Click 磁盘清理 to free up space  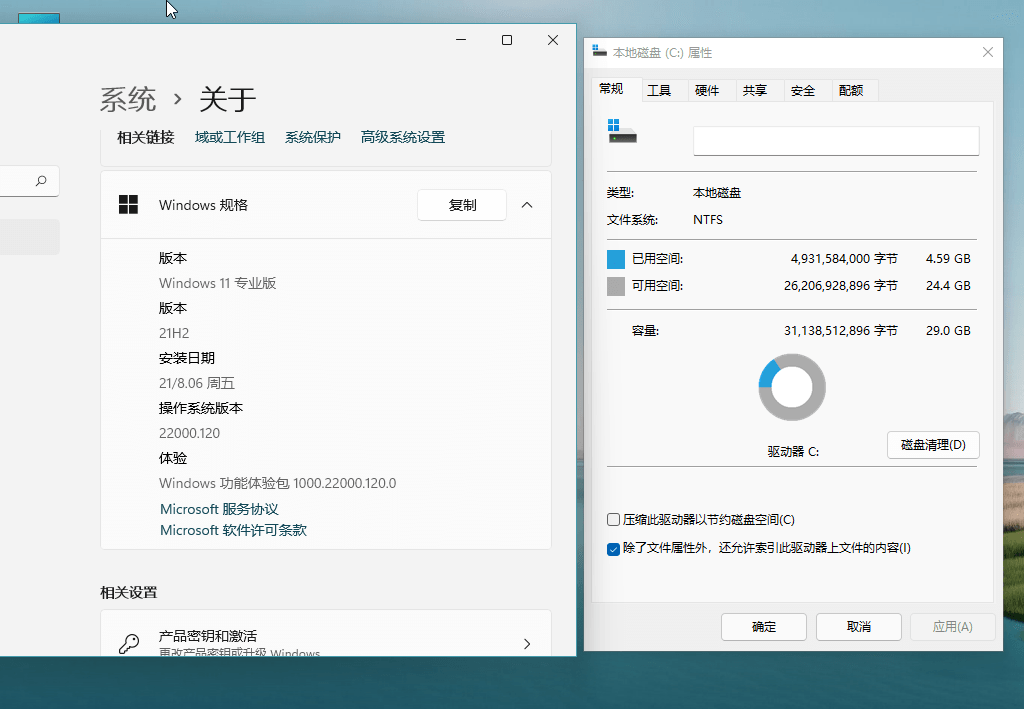(933, 445)
